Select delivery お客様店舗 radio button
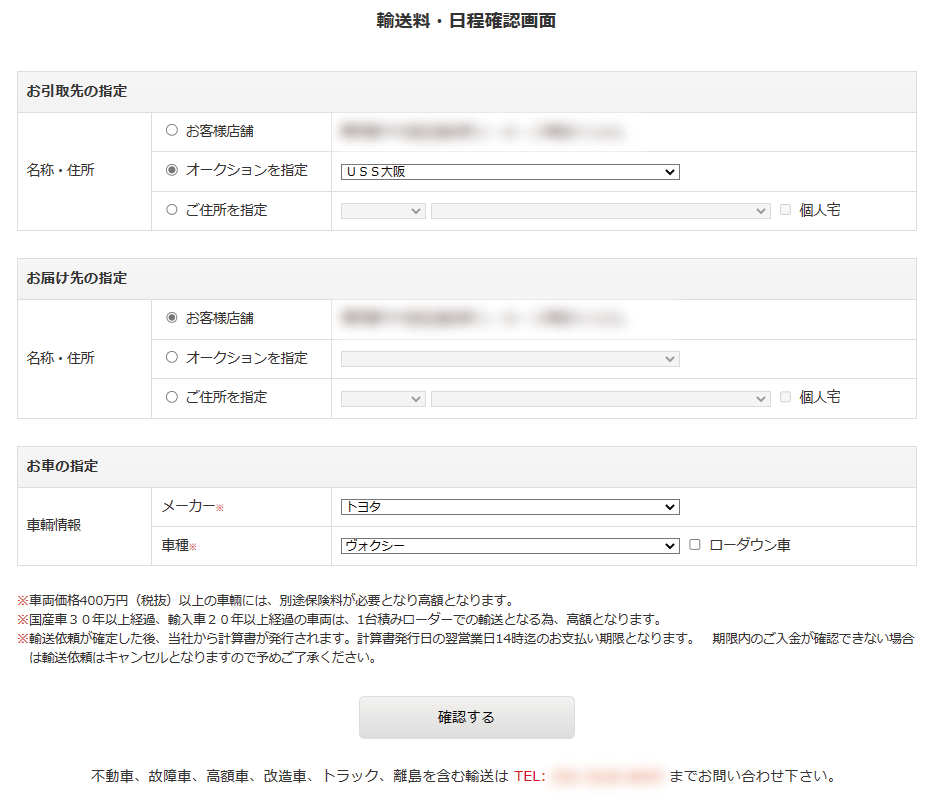Viewport: 937px width, 795px height. 172,317
